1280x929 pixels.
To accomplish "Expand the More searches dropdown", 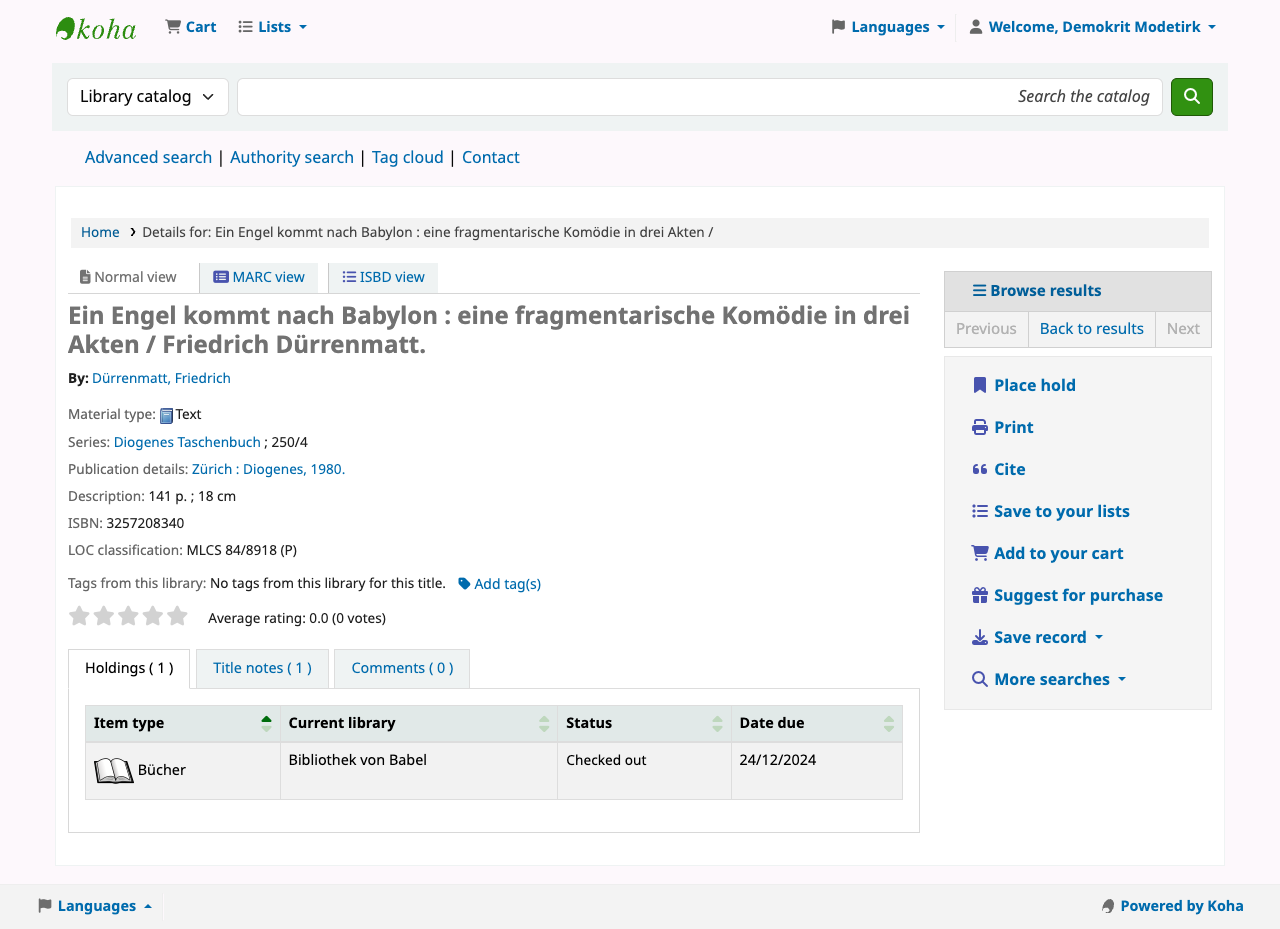I will tap(1049, 680).
